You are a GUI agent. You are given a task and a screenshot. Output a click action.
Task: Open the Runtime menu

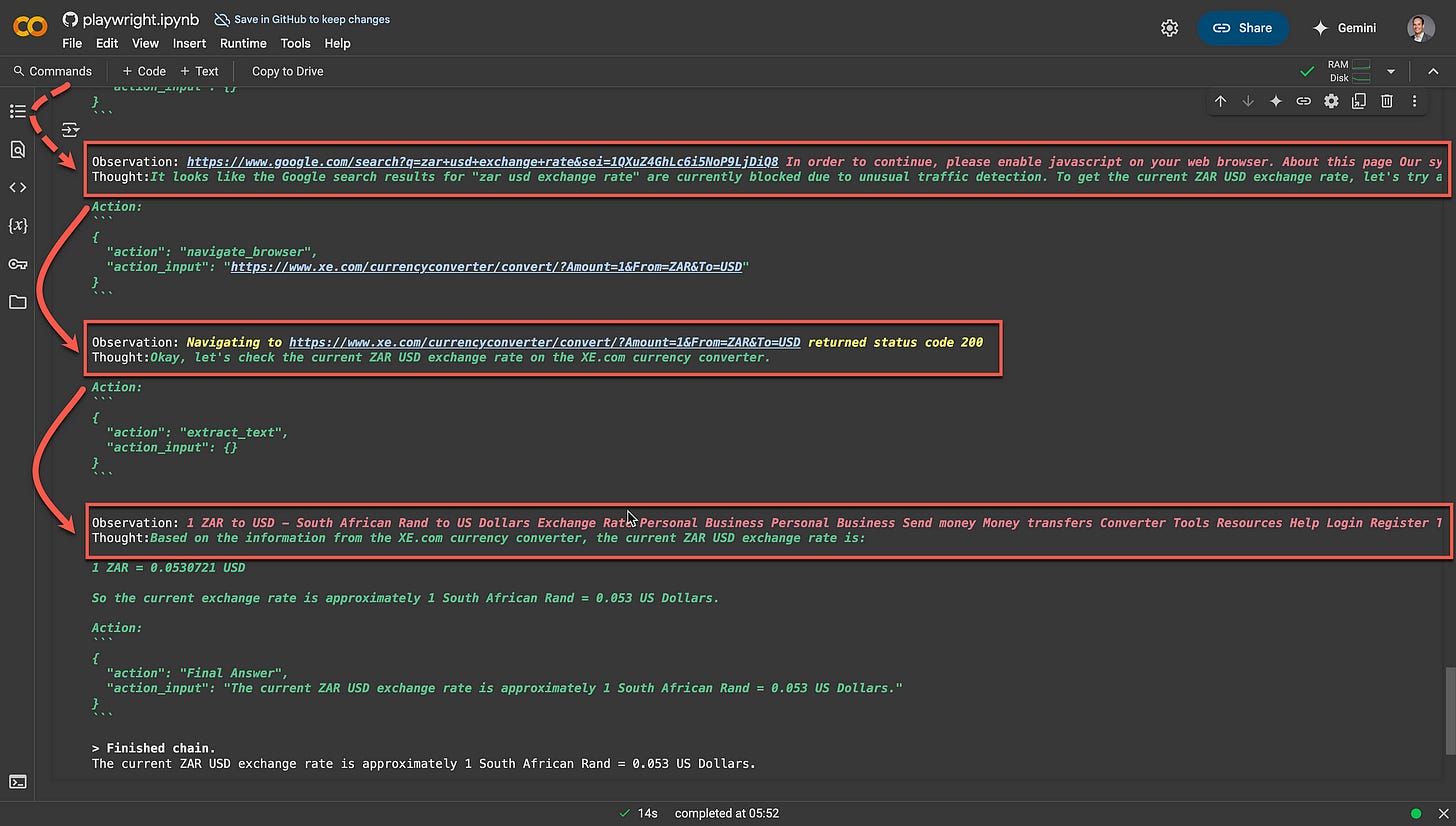click(243, 43)
